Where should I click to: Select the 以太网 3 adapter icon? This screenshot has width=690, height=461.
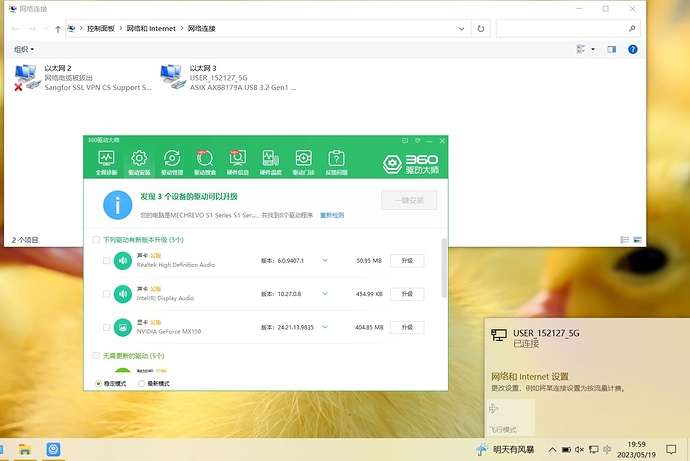[171, 77]
